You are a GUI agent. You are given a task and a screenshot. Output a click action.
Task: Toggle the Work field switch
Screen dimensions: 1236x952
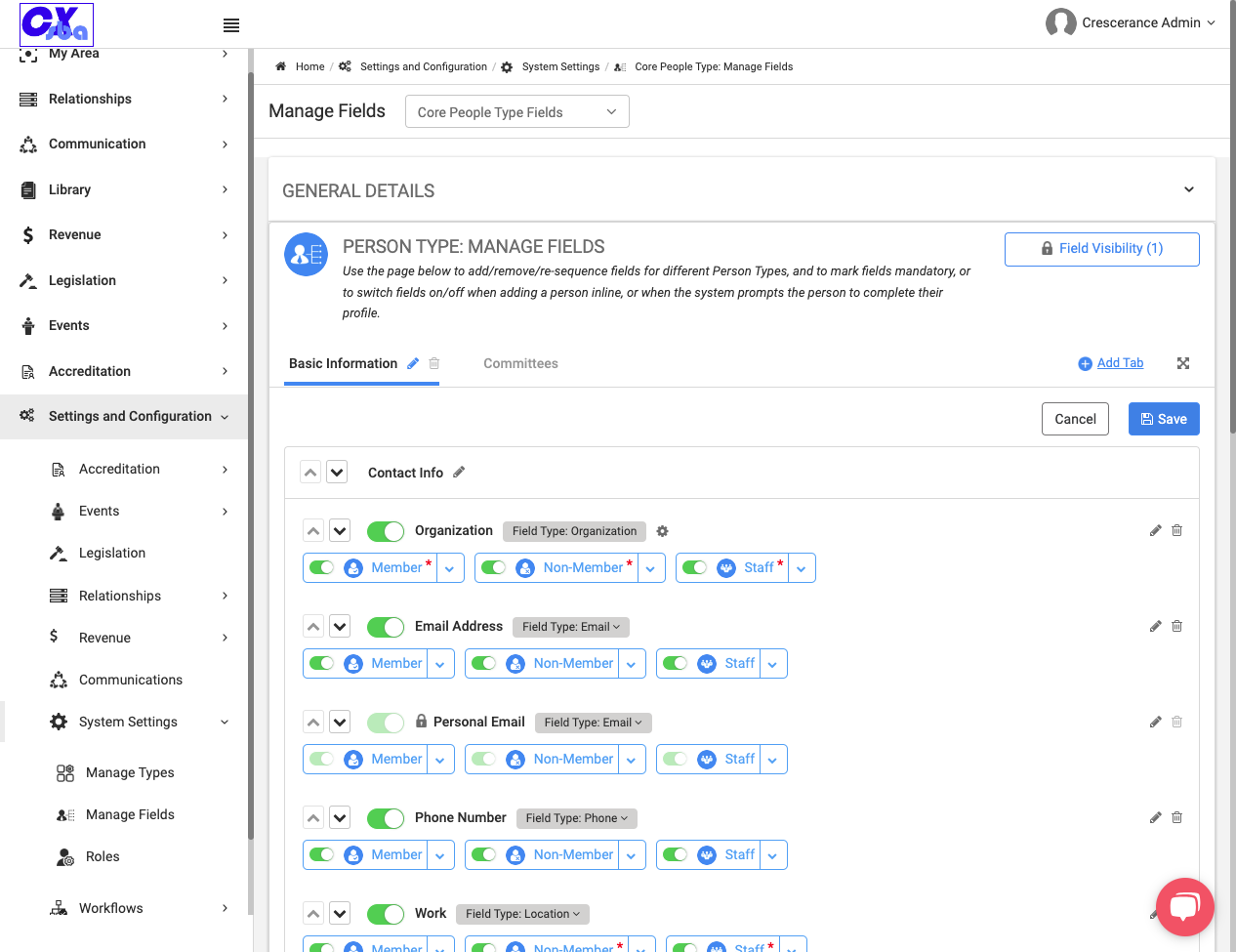[x=386, y=914]
